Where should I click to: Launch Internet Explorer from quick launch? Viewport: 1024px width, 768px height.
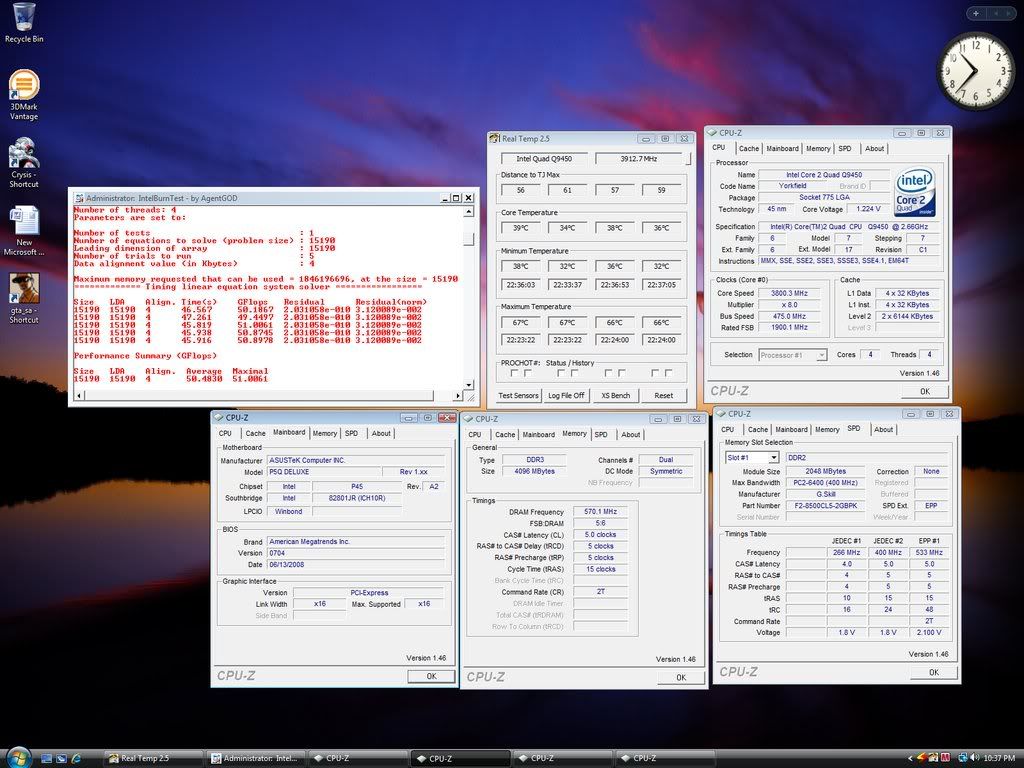tap(76, 758)
